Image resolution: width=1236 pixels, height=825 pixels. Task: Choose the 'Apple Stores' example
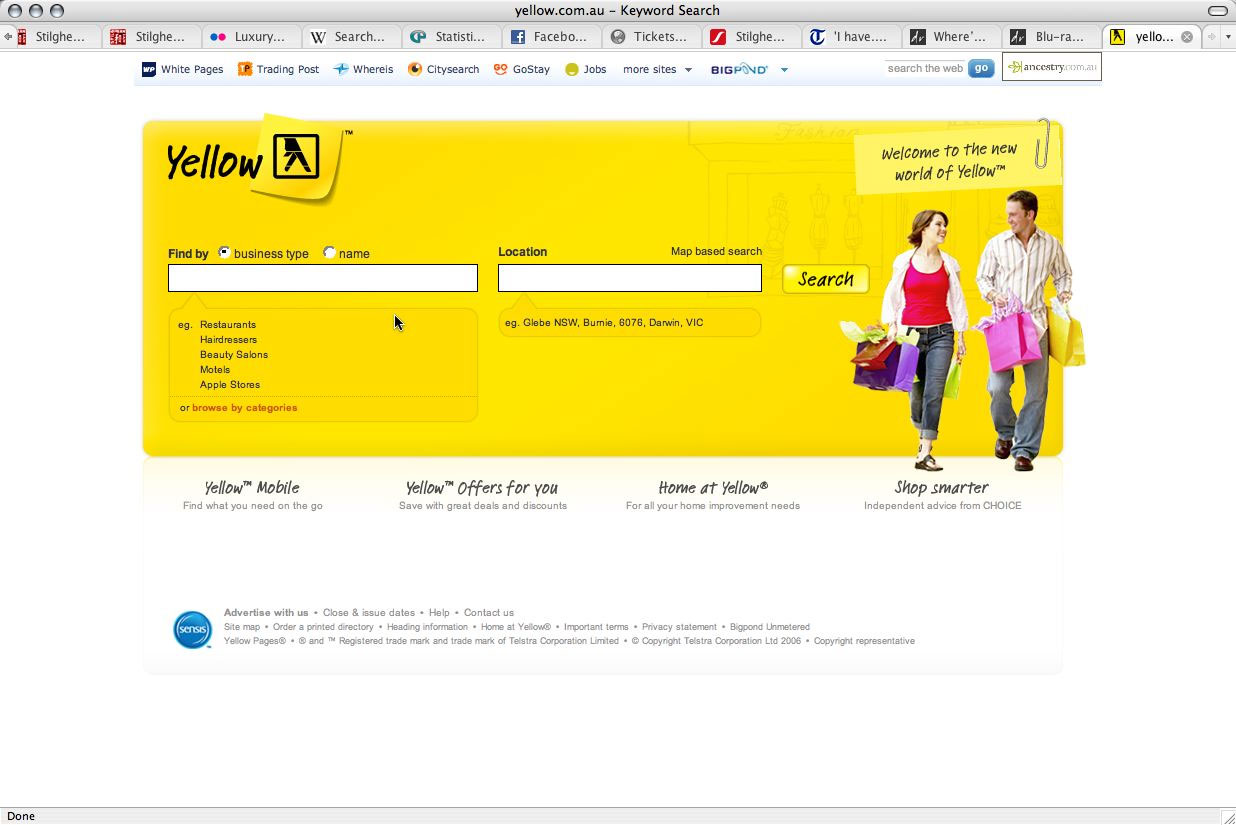tap(230, 385)
